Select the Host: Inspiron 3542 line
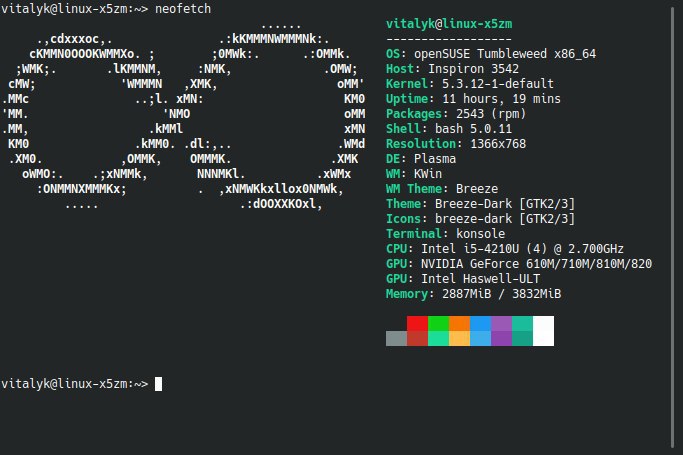This screenshot has height=455, width=683. point(453,69)
